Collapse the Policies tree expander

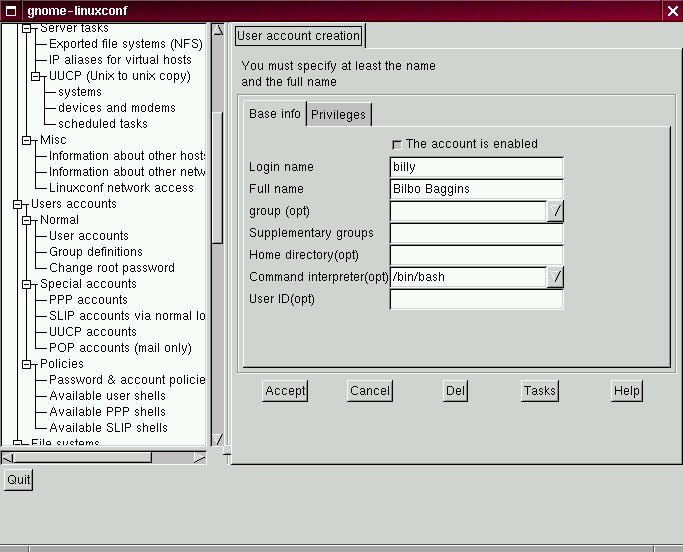tap(28, 364)
